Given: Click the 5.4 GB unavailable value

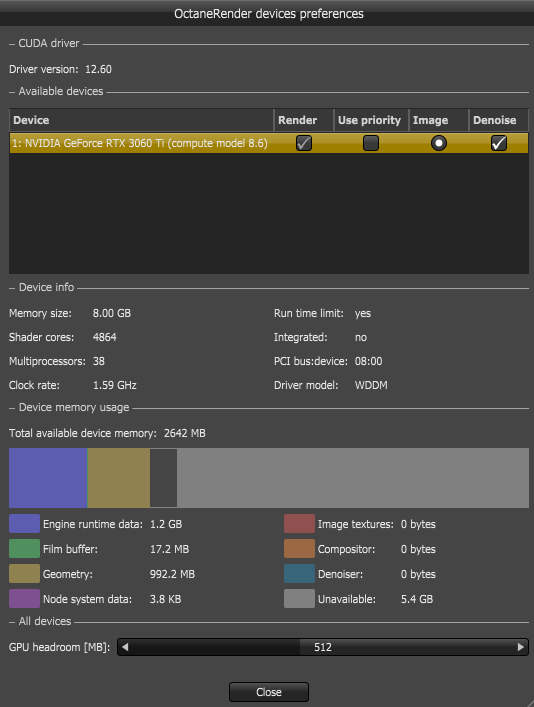Looking at the screenshot, I should [x=417, y=599].
